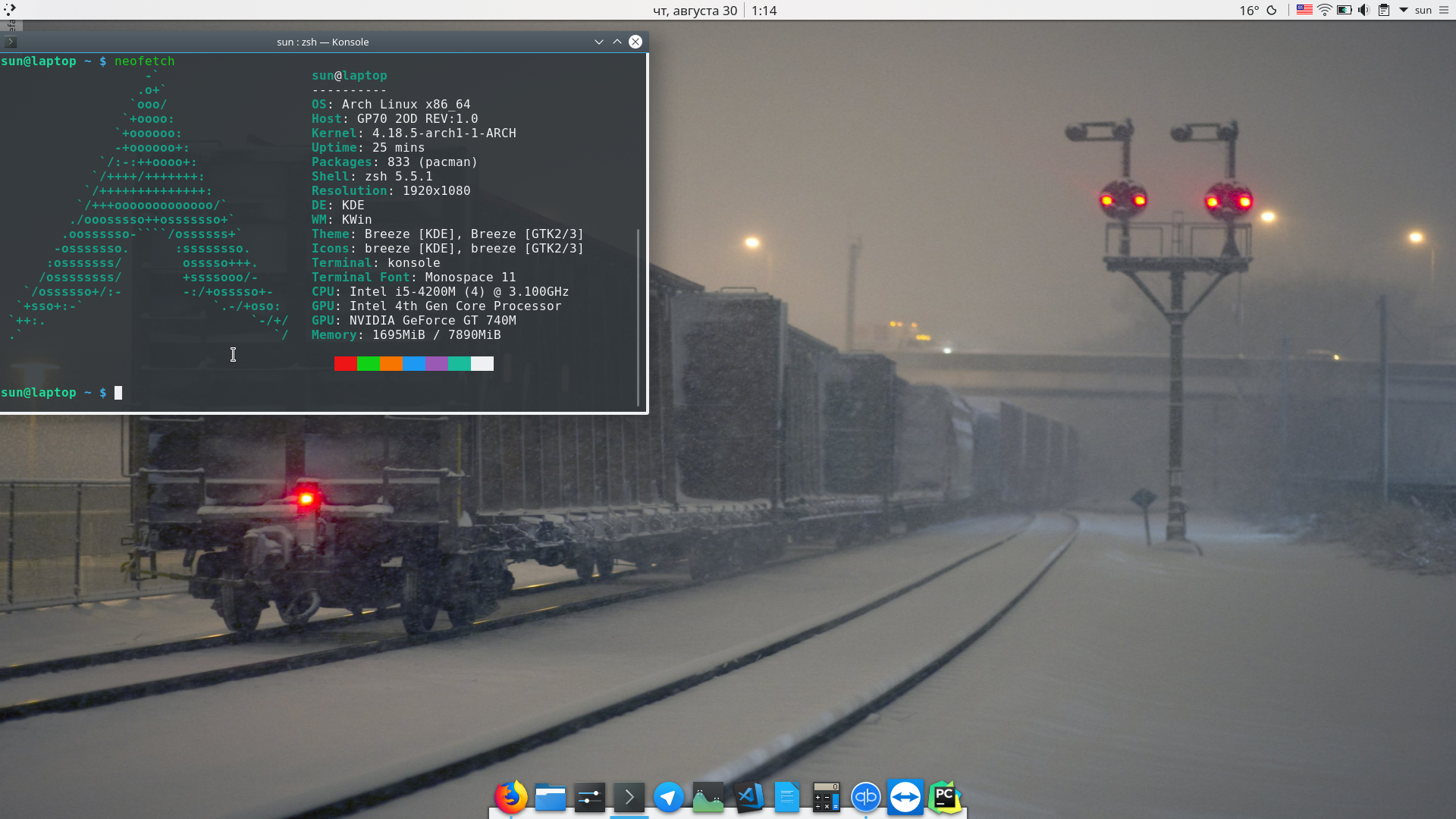The image size is (1456, 819).
Task: Click the US flag keyboard layout indicator
Action: point(1304,10)
